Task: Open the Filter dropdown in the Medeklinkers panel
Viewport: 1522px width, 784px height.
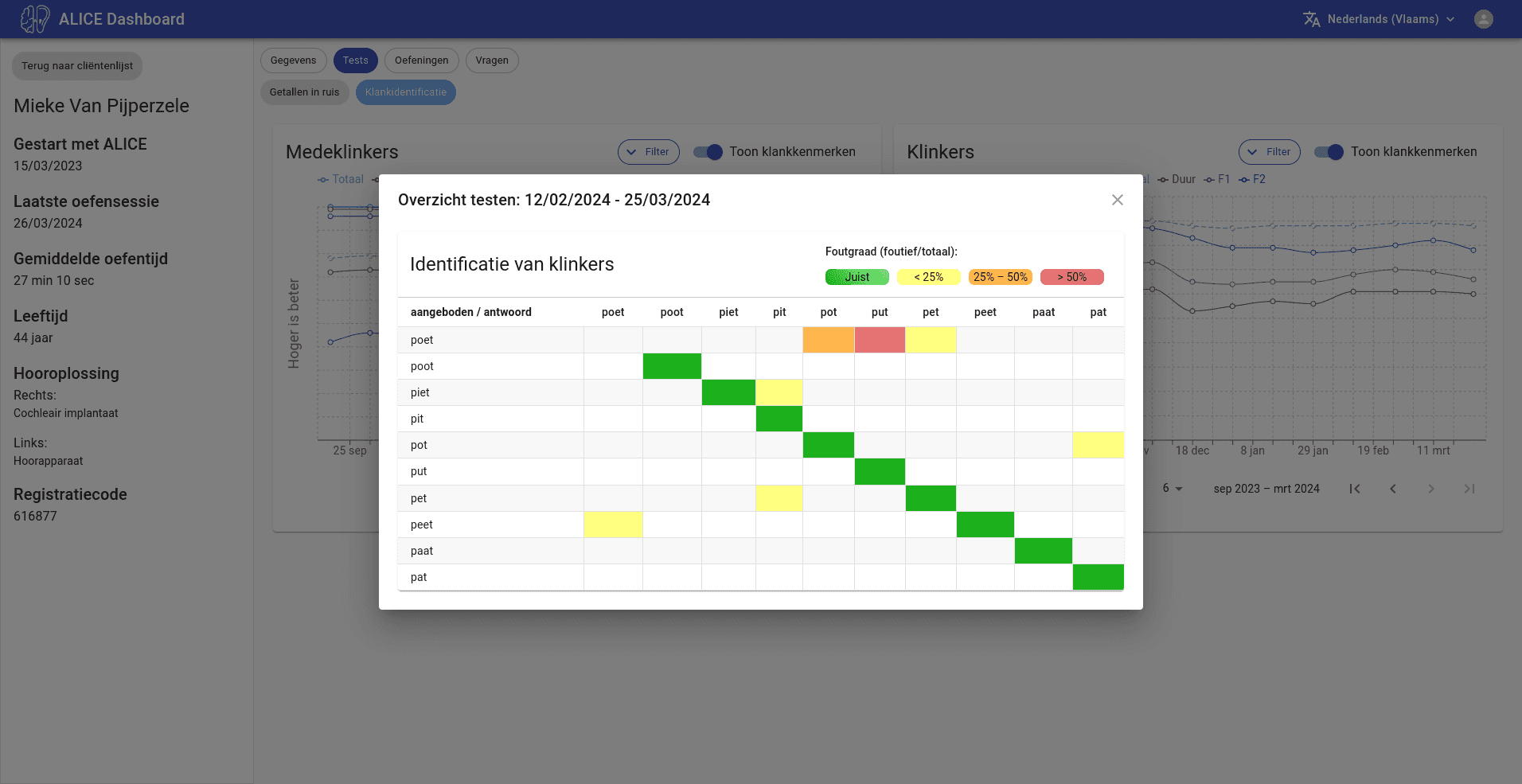Action: pos(648,152)
